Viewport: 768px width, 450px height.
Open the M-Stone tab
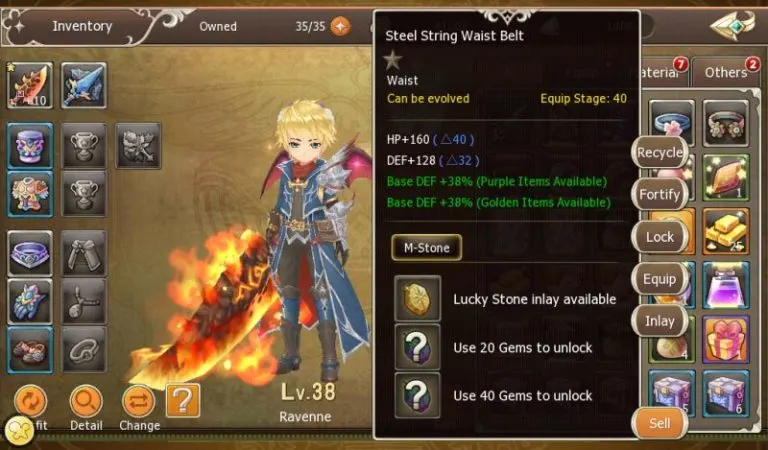[427, 247]
